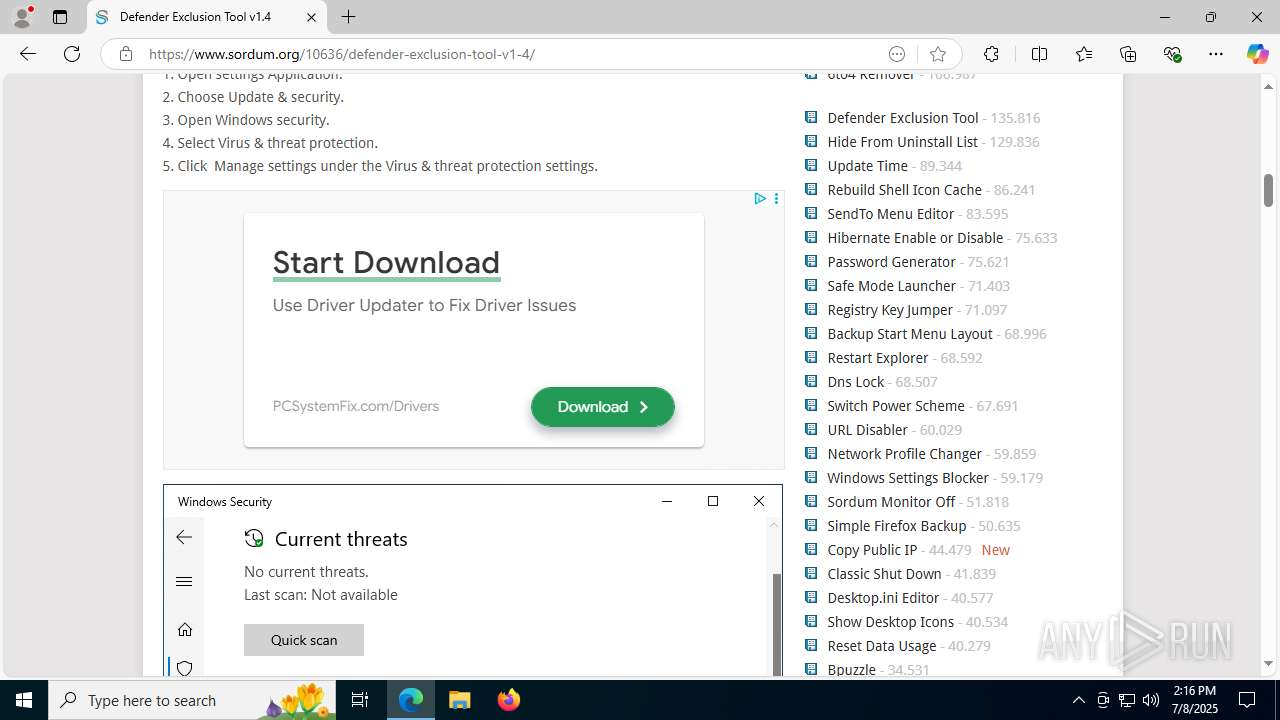Click the page vertical scrollbar thumb
This screenshot has height=720, width=1280.
point(1268,190)
